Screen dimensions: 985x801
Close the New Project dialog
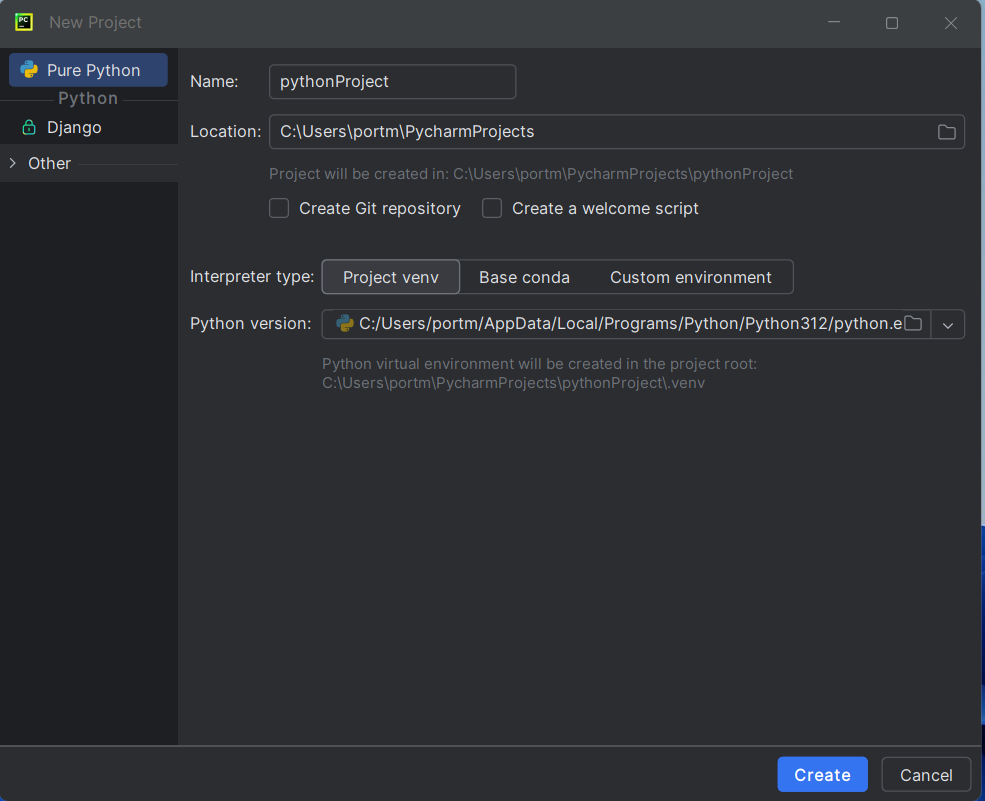pyautogui.click(x=950, y=23)
